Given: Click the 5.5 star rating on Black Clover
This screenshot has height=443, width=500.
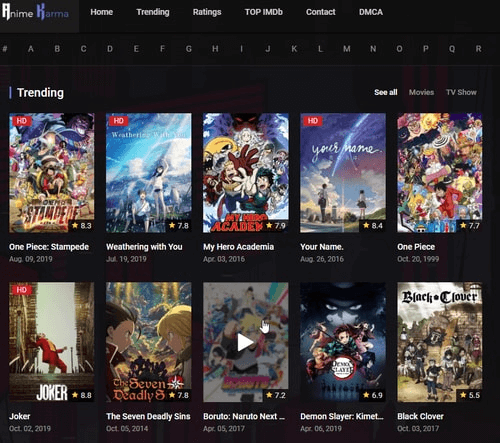Looking at the screenshot, I should (470, 395).
